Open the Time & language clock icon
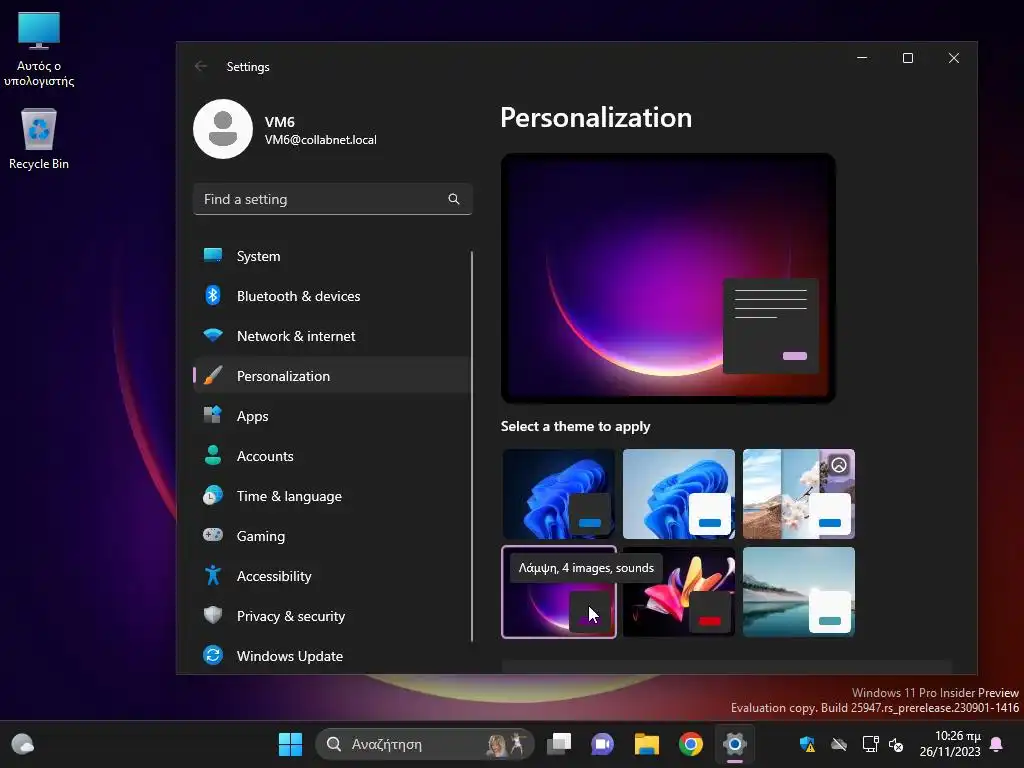1024x768 pixels. [213, 496]
